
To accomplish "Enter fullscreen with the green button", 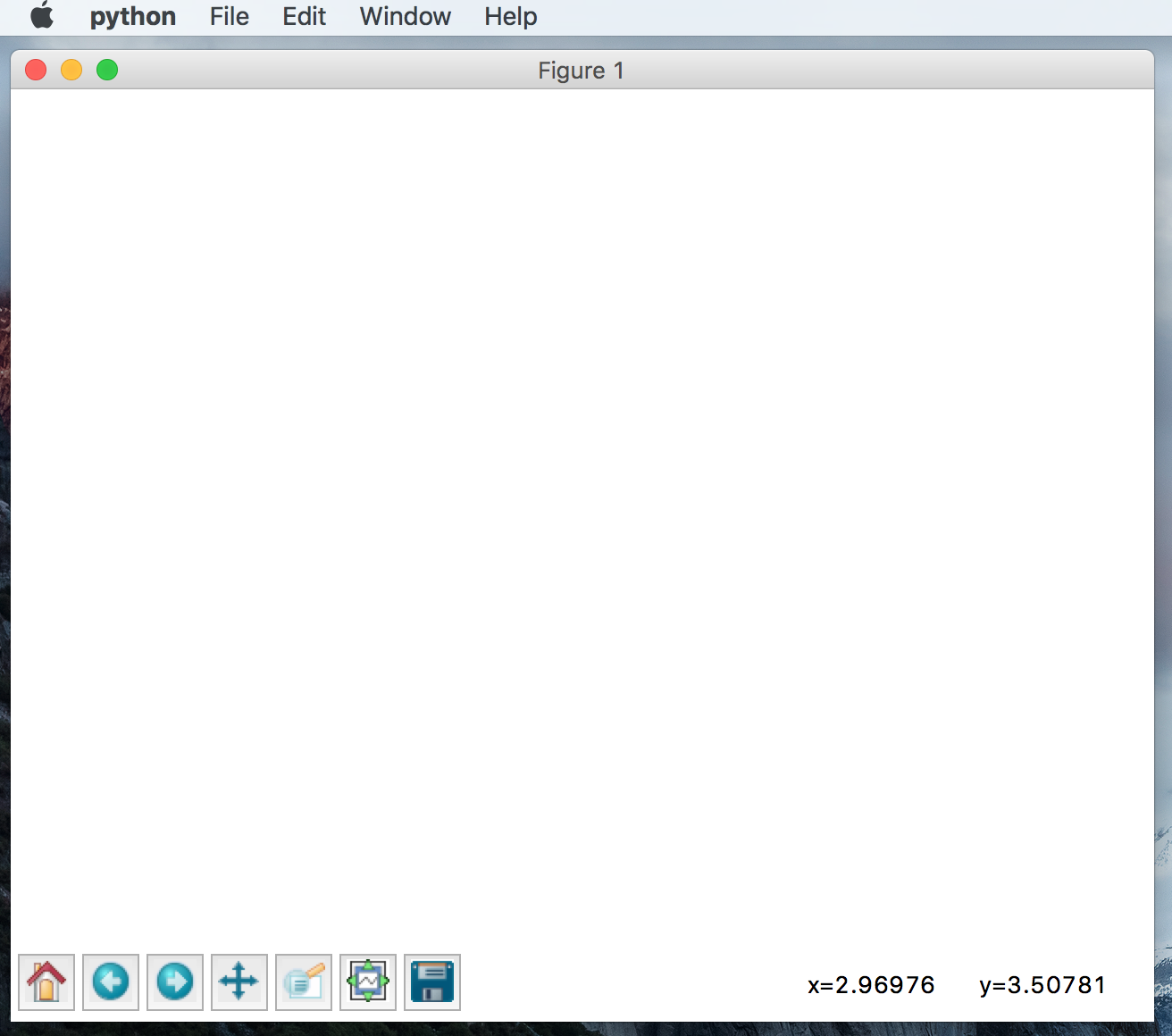I will (x=107, y=69).
